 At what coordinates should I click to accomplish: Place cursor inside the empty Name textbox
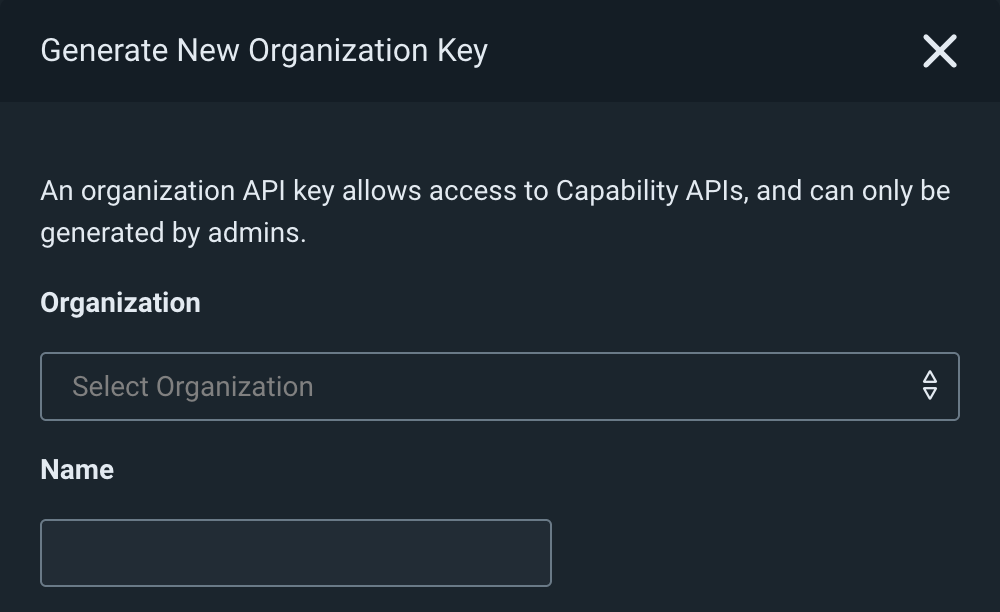(x=295, y=552)
